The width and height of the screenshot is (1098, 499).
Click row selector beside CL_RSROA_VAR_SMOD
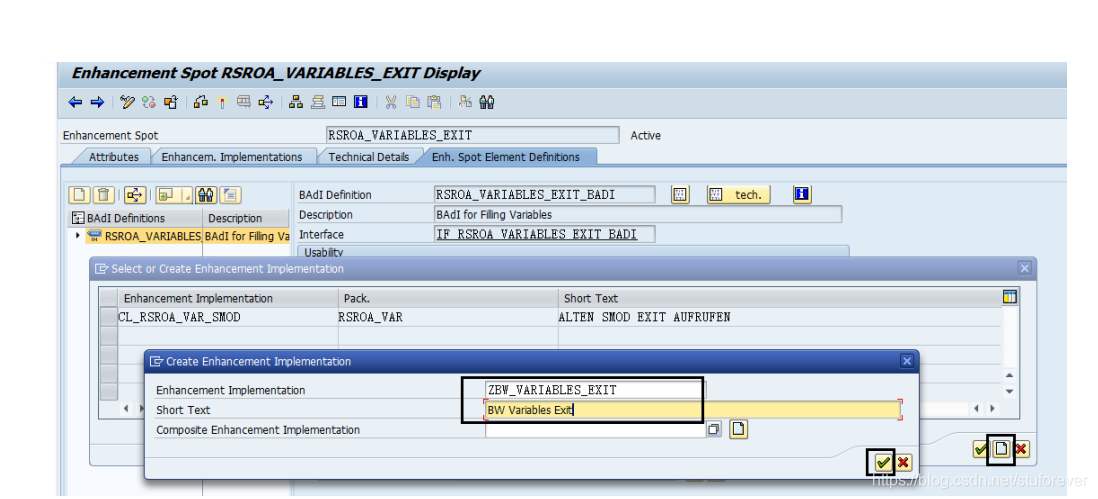pyautogui.click(x=109, y=317)
